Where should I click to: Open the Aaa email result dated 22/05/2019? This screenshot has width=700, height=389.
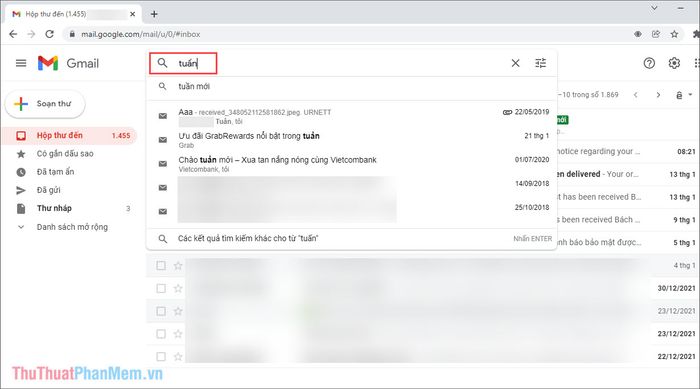click(351, 116)
